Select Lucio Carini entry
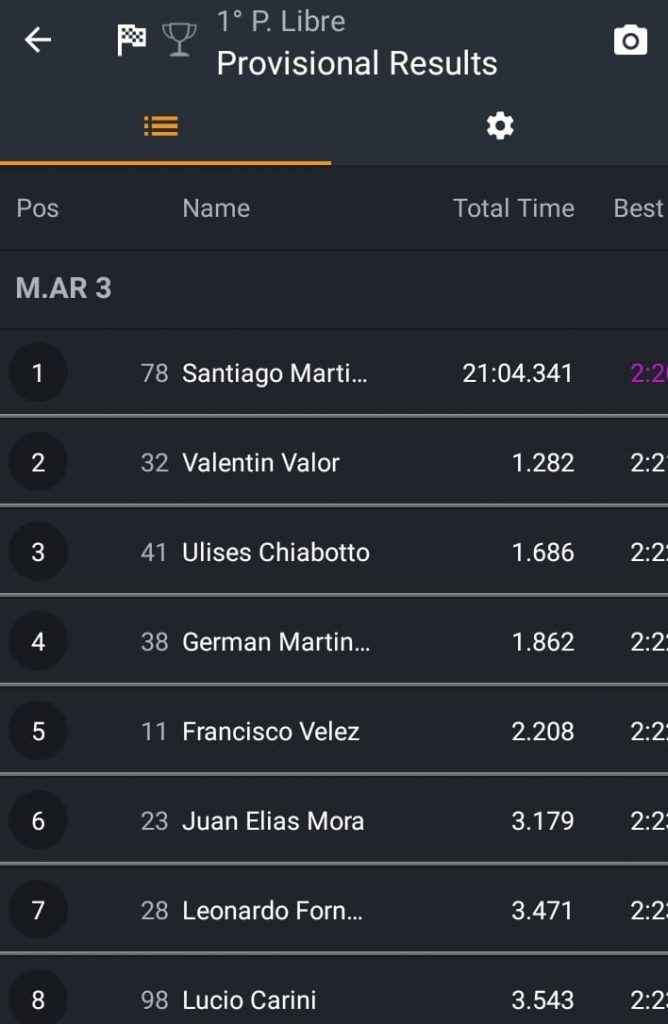 334,991
